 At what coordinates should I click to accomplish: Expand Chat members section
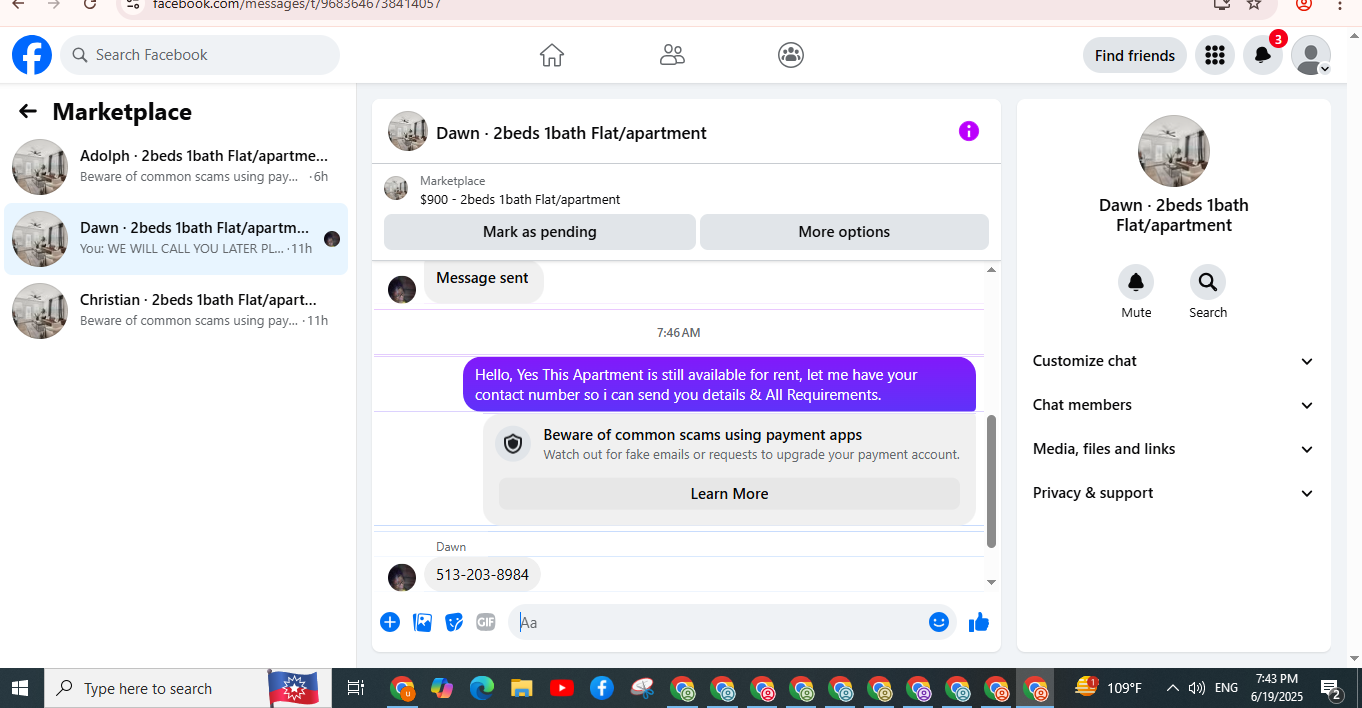1174,405
